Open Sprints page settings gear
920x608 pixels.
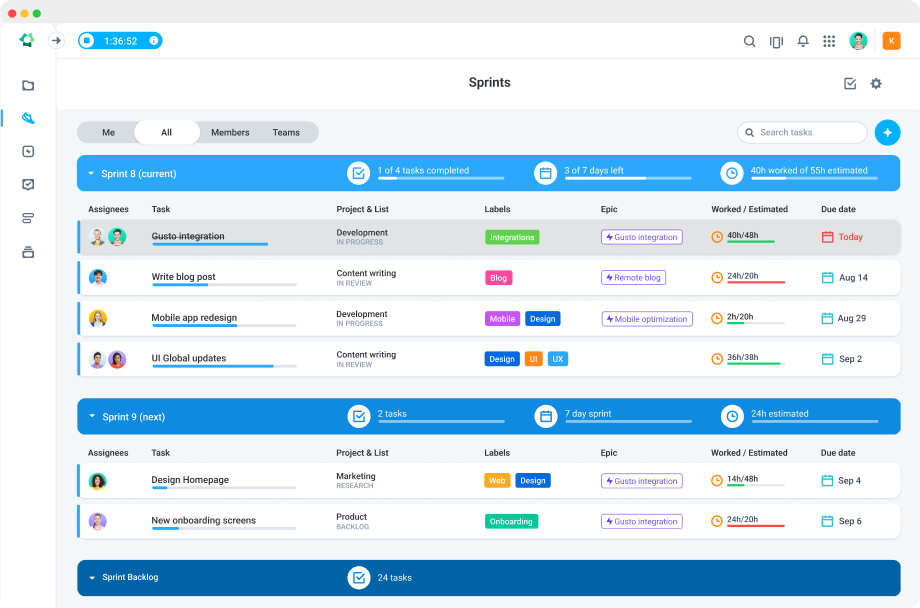pos(876,84)
